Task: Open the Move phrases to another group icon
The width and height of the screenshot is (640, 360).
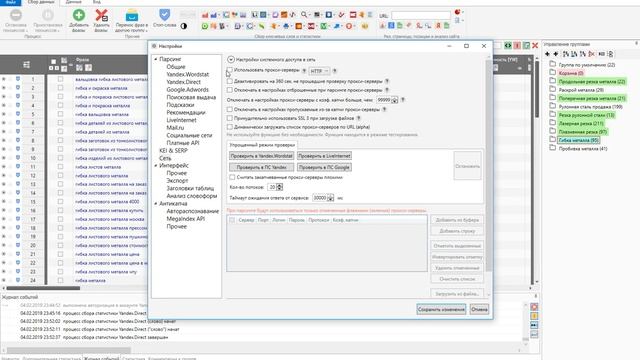Action: 131,16
